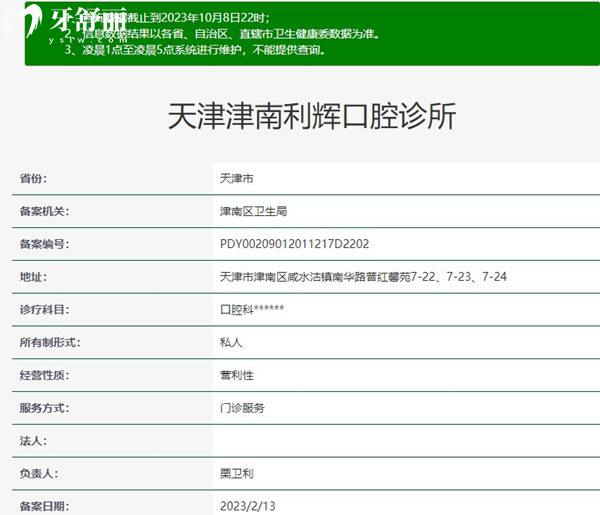Click the 备案机关 row label
600x515 pixels.
coord(45,211)
